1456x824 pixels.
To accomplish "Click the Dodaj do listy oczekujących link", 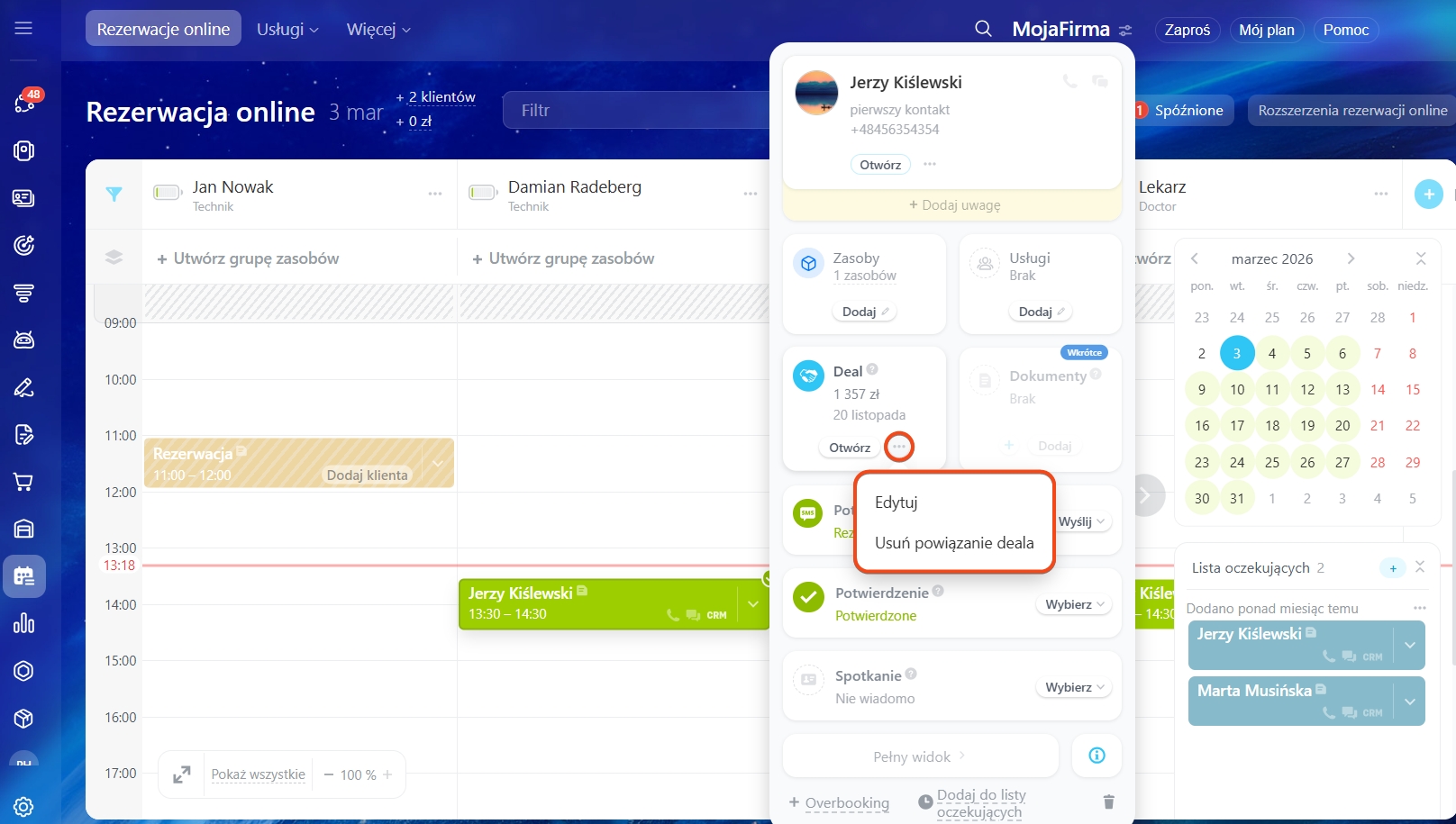I will pos(980,802).
